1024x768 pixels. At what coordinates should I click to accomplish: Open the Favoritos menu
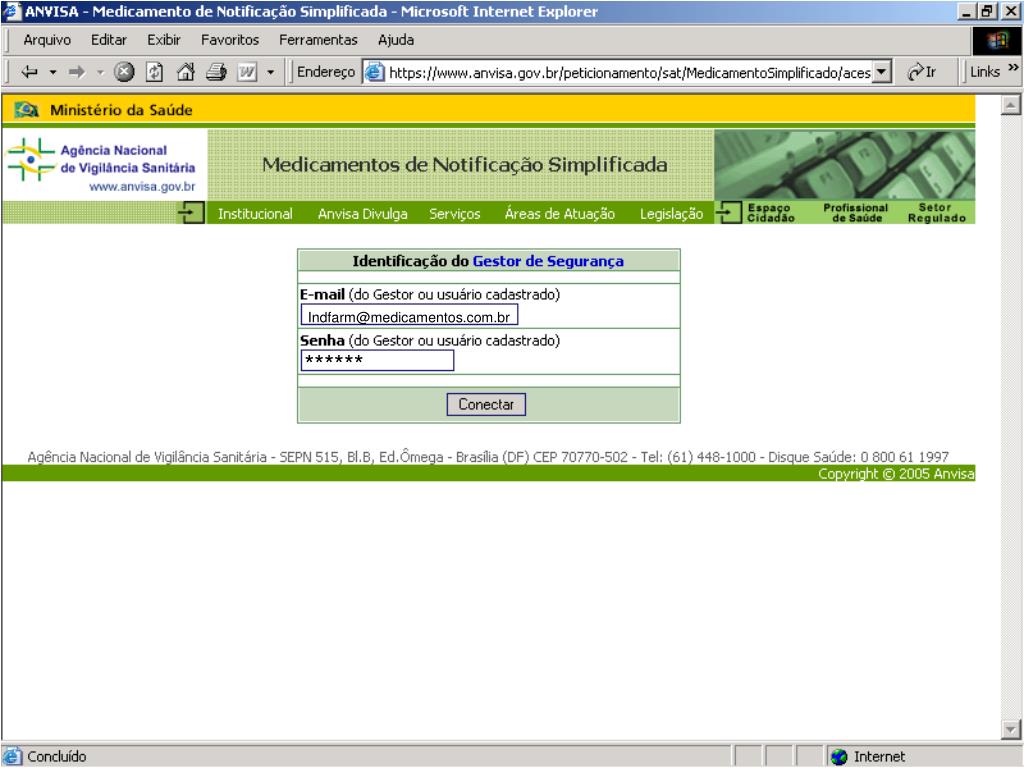tap(230, 40)
